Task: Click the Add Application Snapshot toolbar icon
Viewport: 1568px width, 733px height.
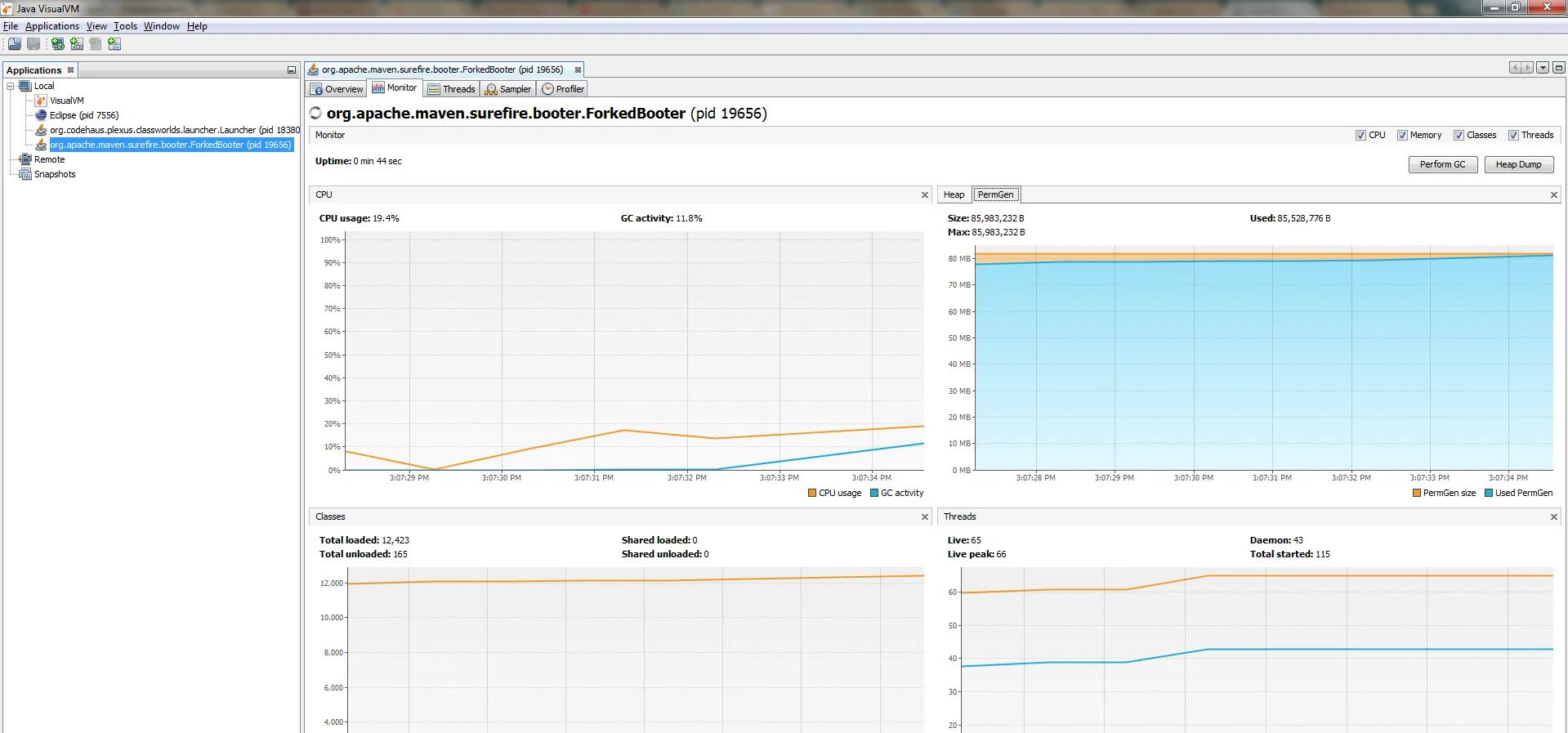Action: click(x=114, y=43)
